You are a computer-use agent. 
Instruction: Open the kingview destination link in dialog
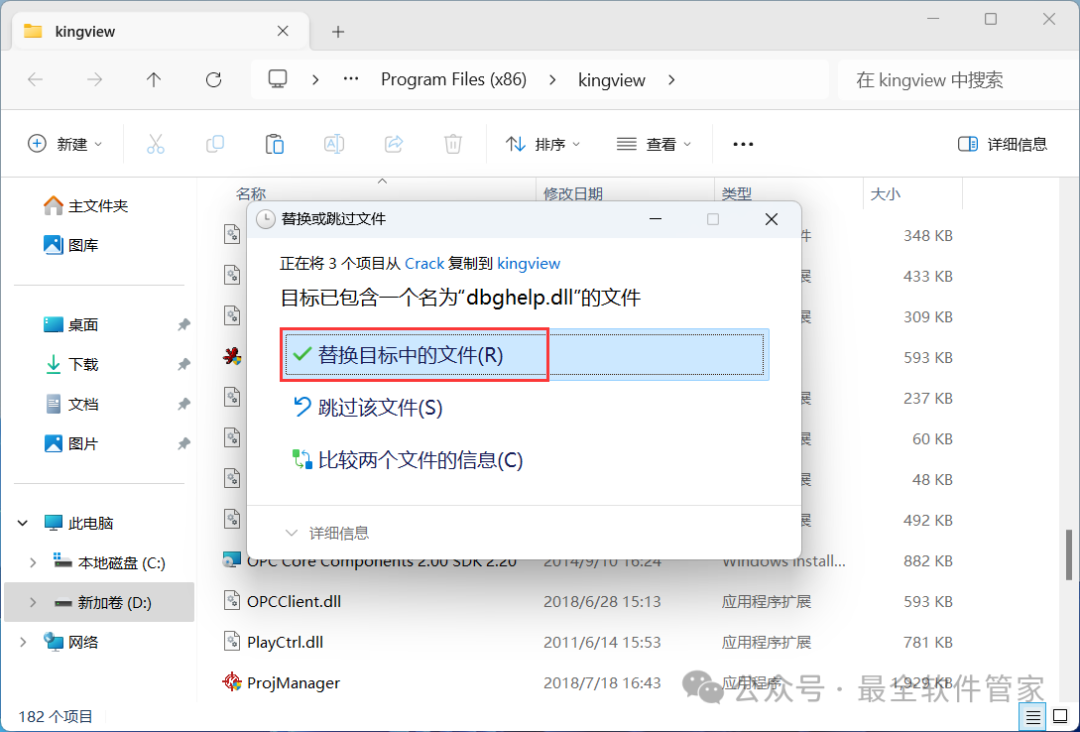528,263
